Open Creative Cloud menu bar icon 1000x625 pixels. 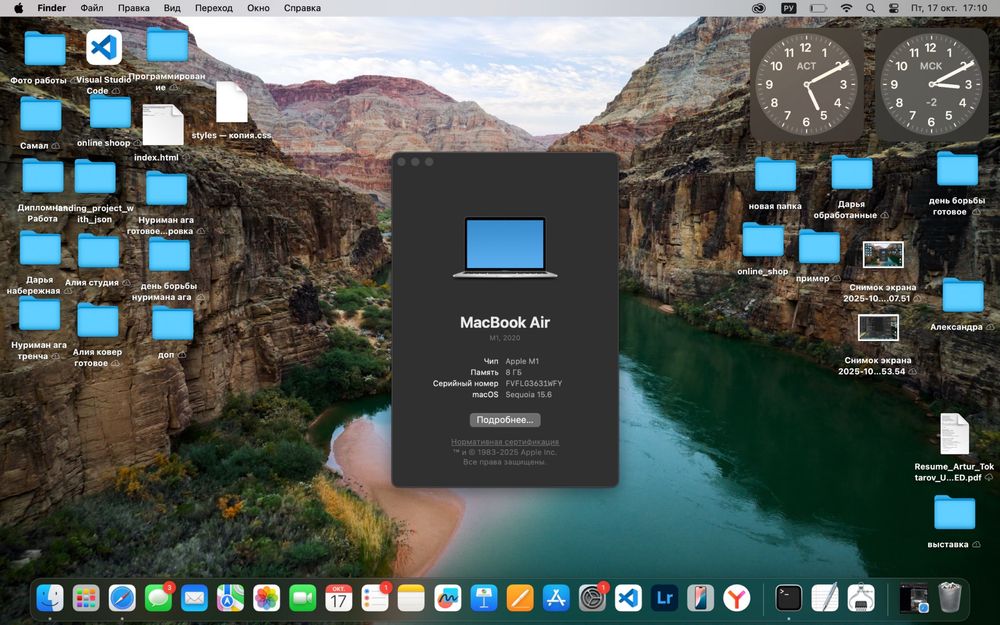click(758, 8)
